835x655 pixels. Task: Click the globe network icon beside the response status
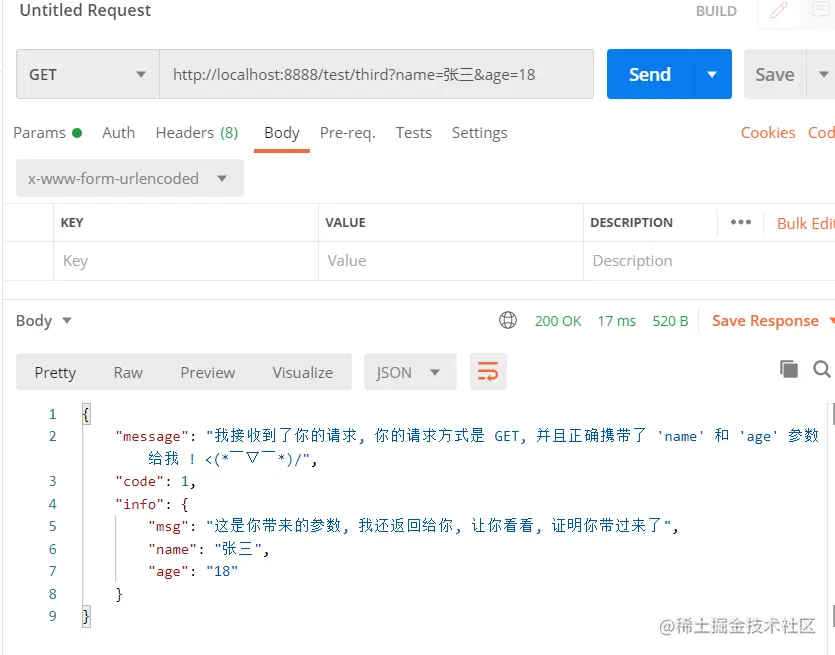508,320
